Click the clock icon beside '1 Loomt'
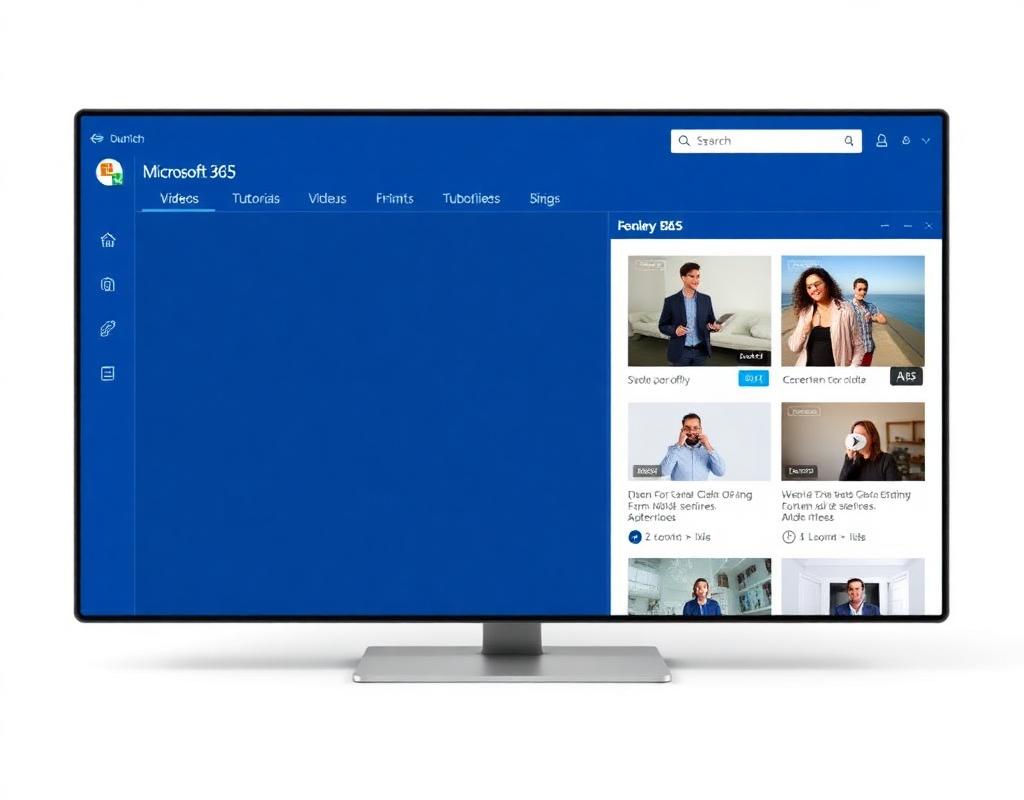Screen dimensions: 1024x800 coord(788,537)
